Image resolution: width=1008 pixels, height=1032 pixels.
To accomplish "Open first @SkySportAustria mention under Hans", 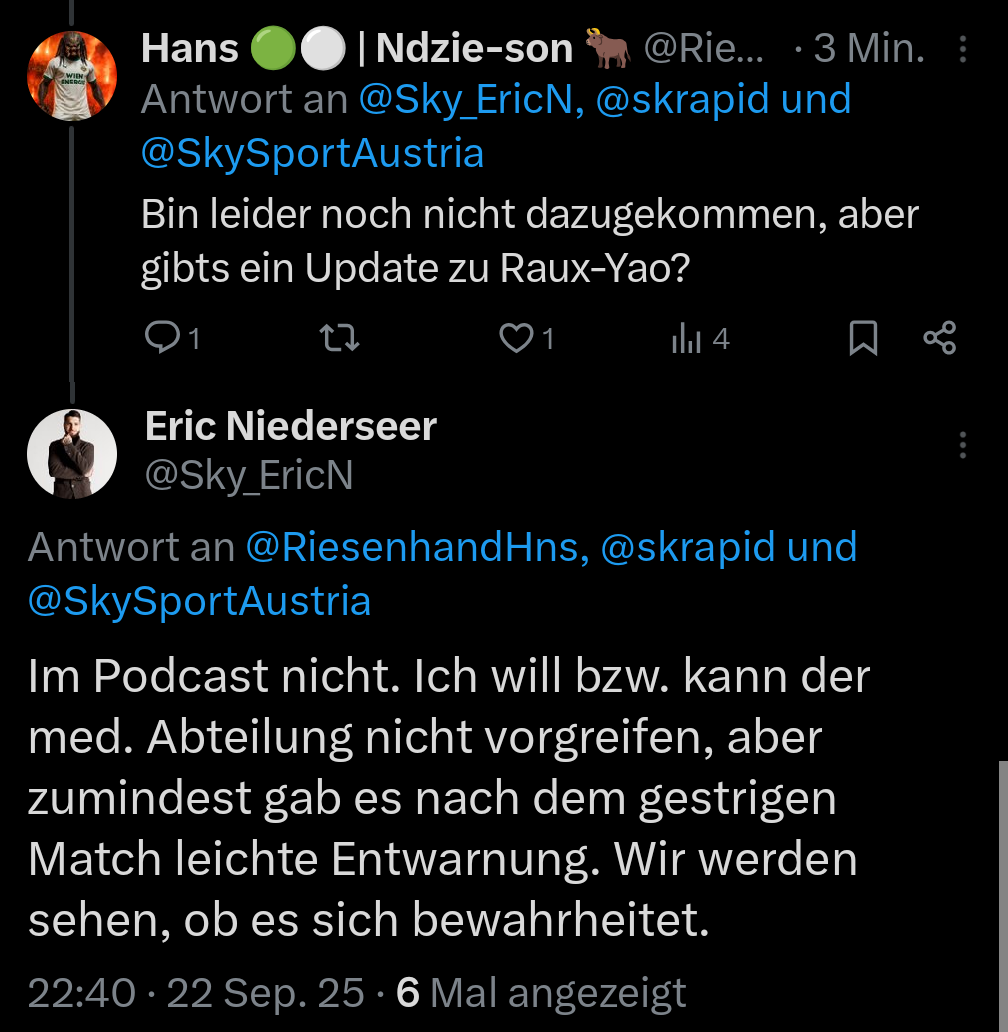I will coord(312,153).
